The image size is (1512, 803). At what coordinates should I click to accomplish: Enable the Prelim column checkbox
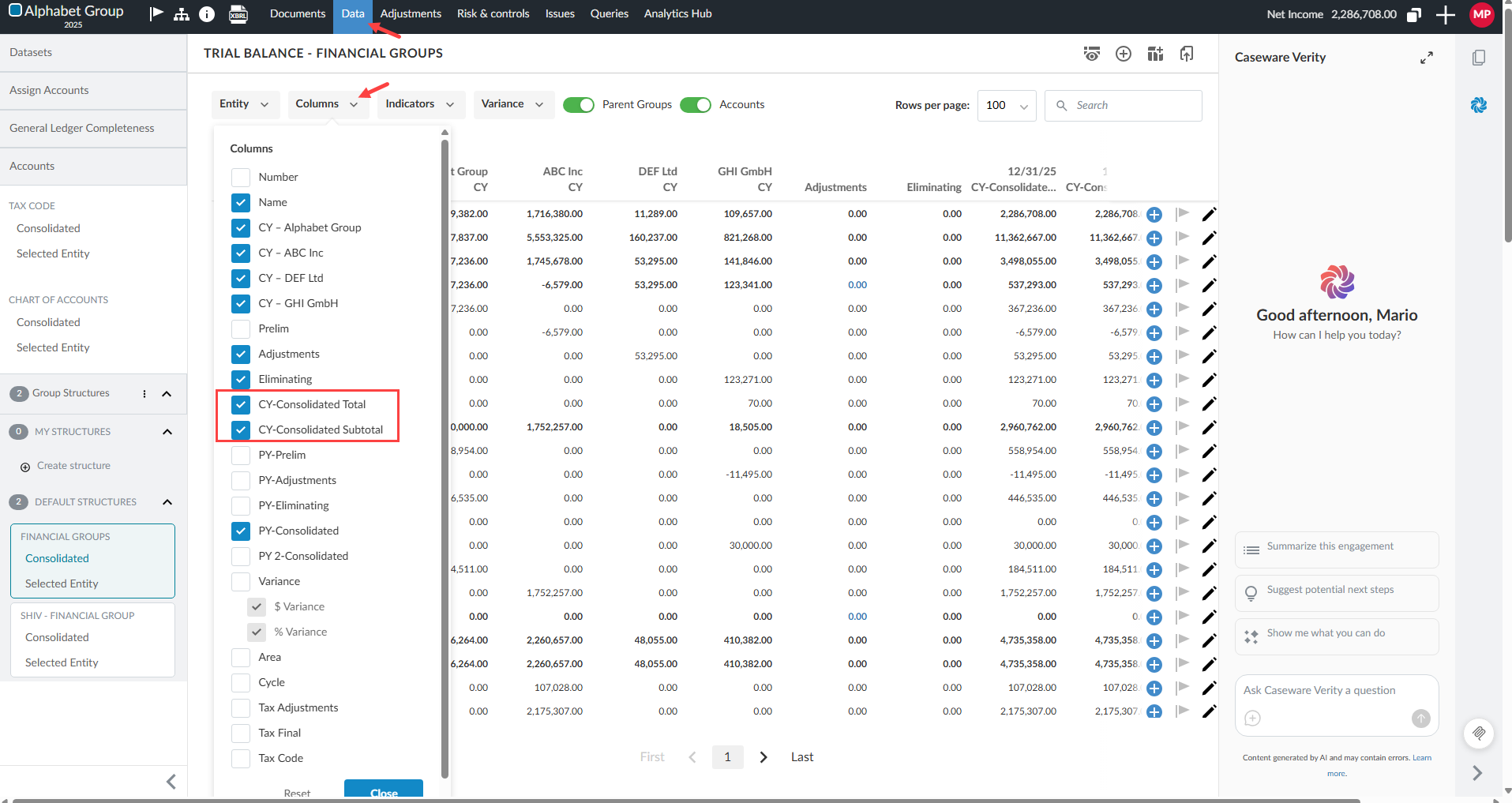coord(241,328)
